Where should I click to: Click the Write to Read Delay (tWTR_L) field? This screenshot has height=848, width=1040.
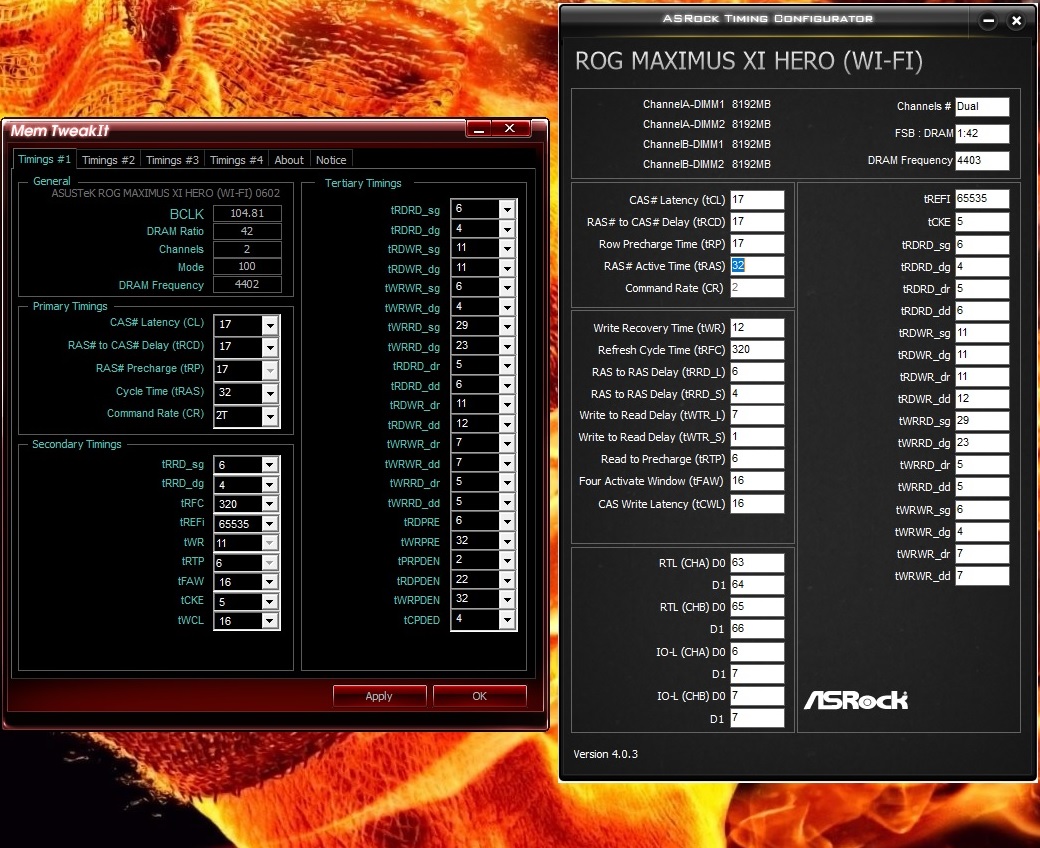click(x=757, y=415)
